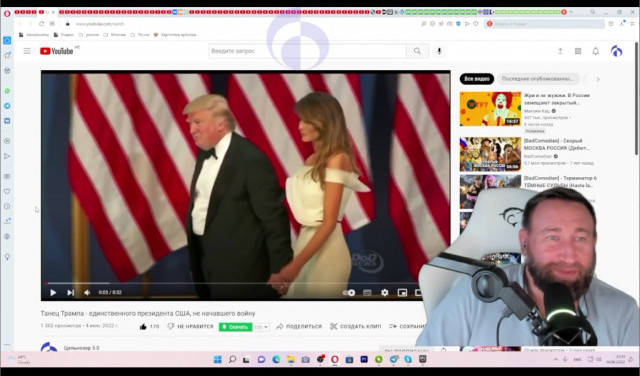The height and width of the screenshot is (376, 640).
Task: Open the Почта bookmarks folder
Action: 140,35
